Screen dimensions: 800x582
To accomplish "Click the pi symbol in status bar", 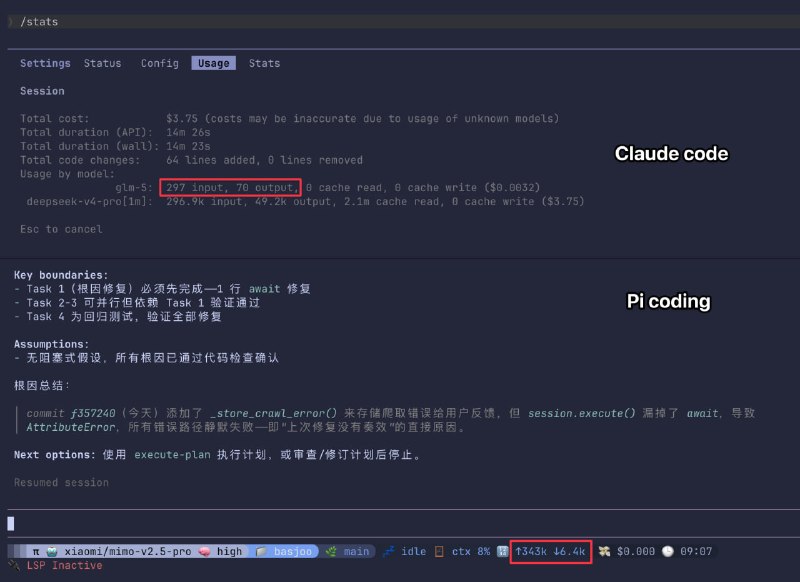I will pyautogui.click(x=36, y=551).
